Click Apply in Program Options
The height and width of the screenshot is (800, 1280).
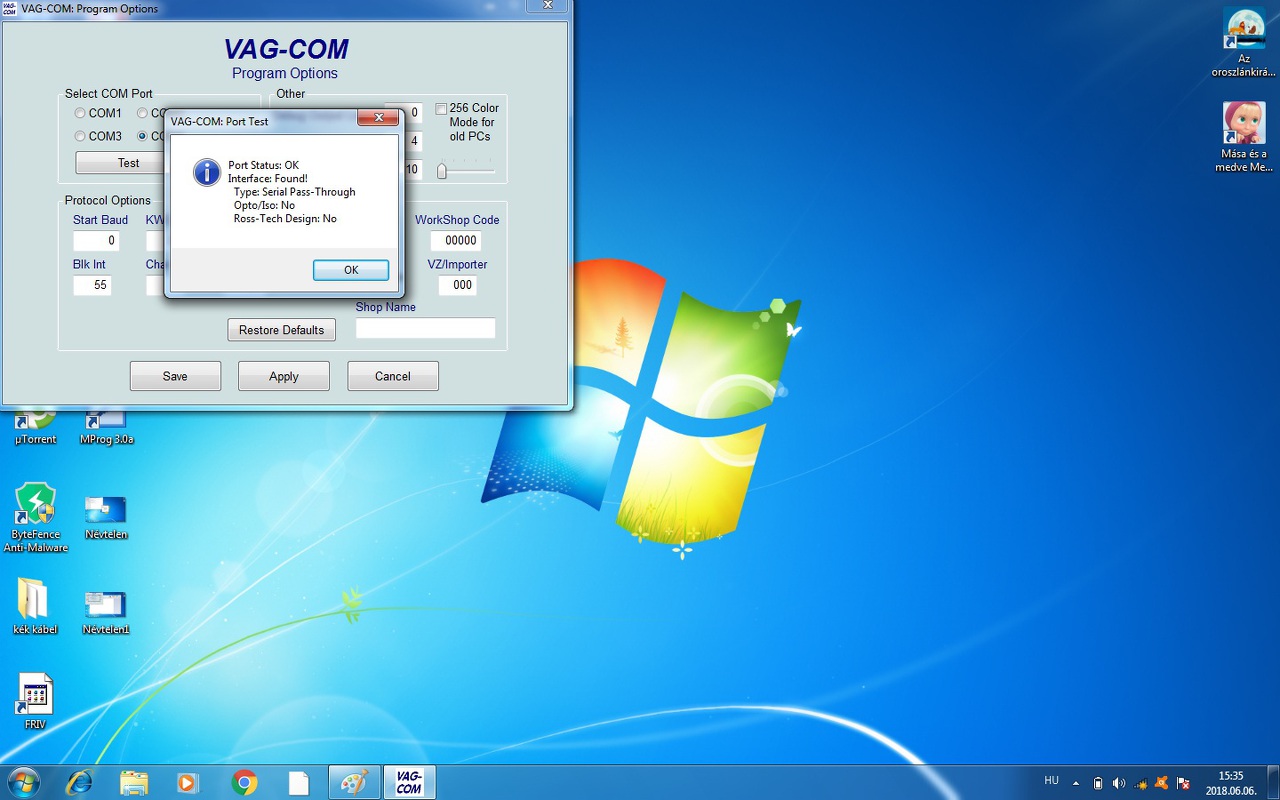284,376
